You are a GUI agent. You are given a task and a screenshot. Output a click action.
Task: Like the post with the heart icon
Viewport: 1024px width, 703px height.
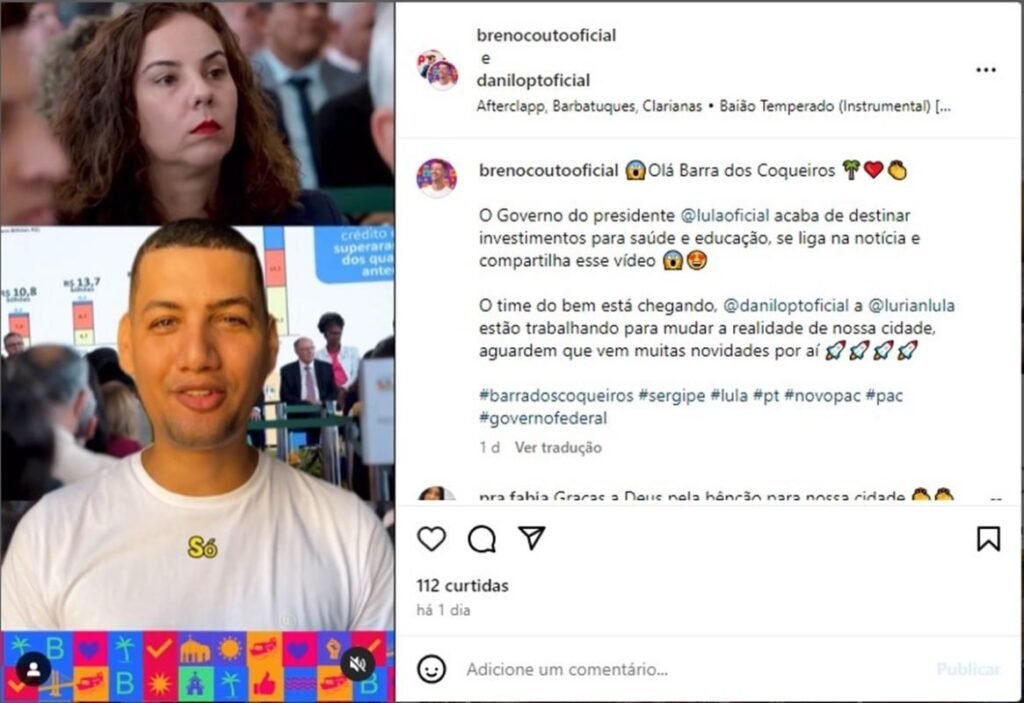pos(431,539)
